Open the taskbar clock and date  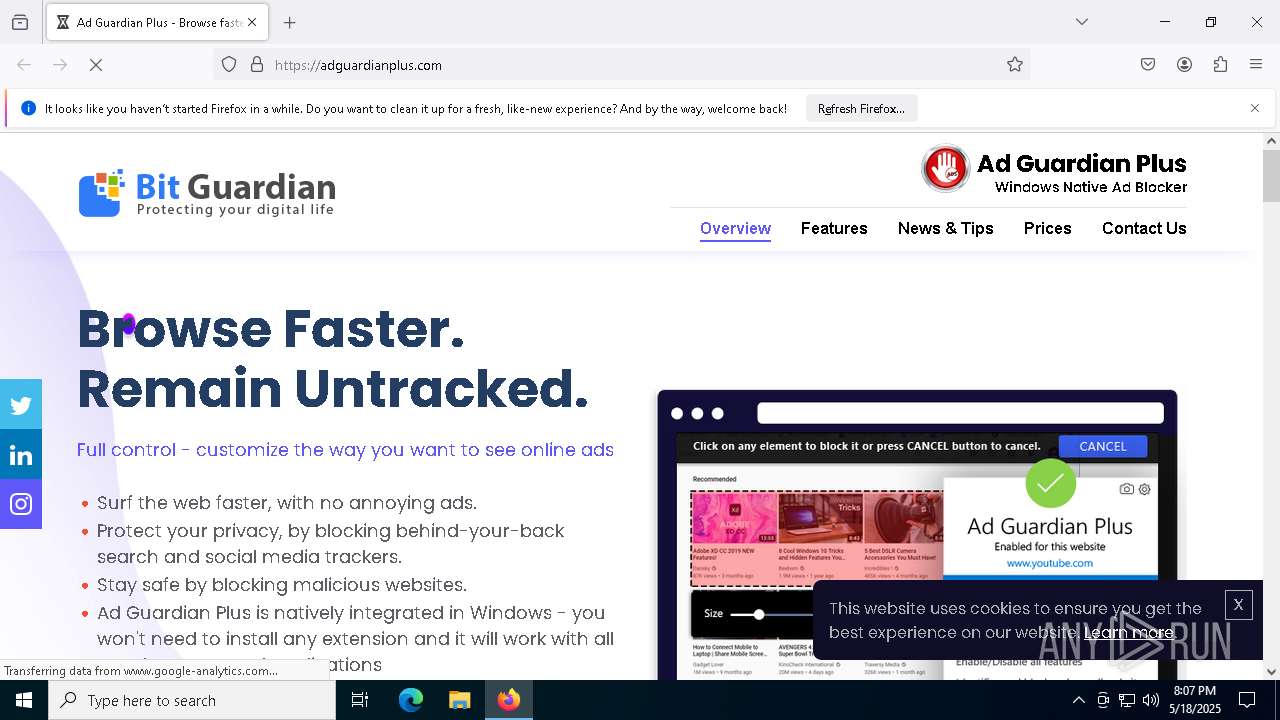pos(1195,700)
